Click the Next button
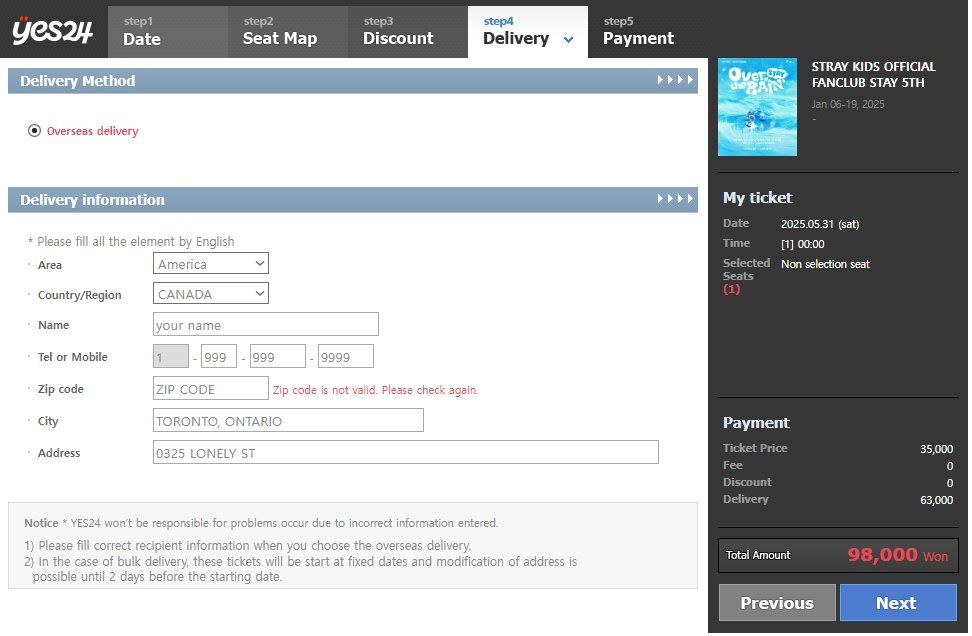 tap(898, 603)
